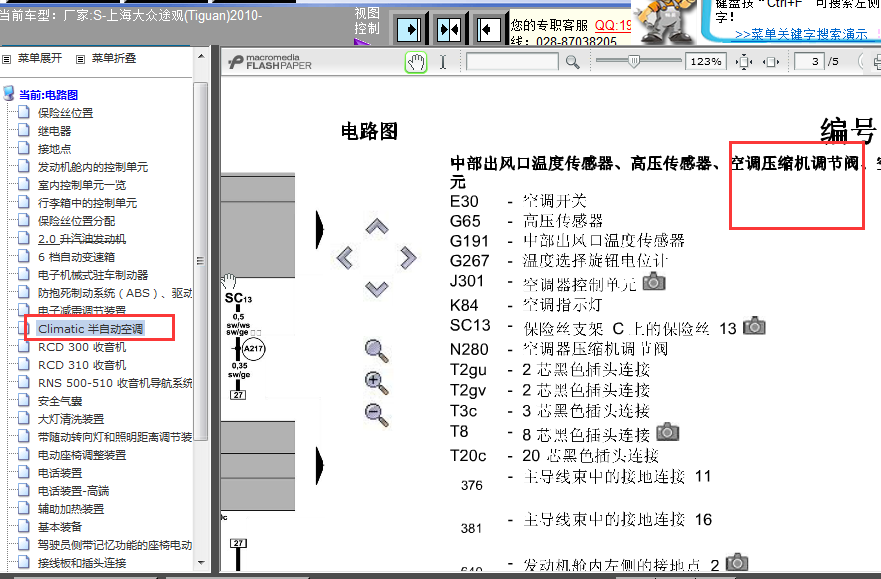
Task: Click the view control right-arrow panel button
Action: coord(408,29)
